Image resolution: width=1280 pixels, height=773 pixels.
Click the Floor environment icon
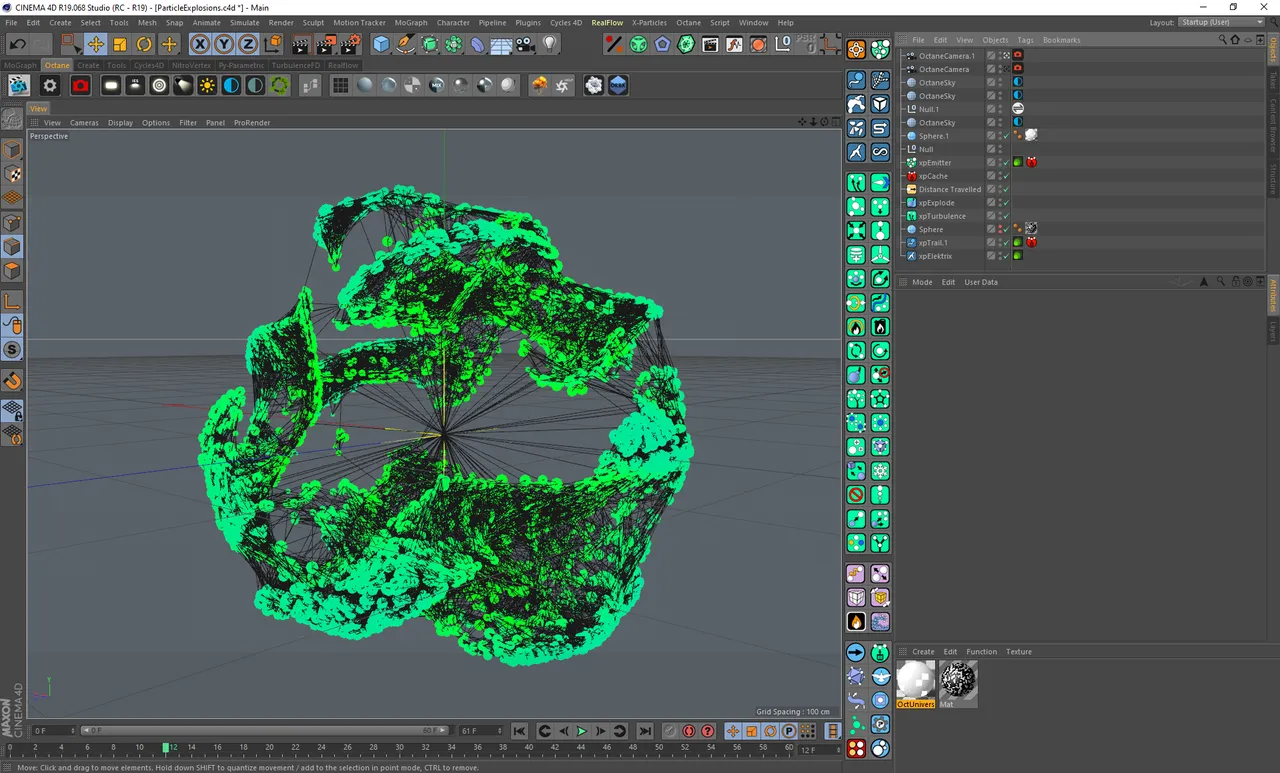tap(501, 44)
